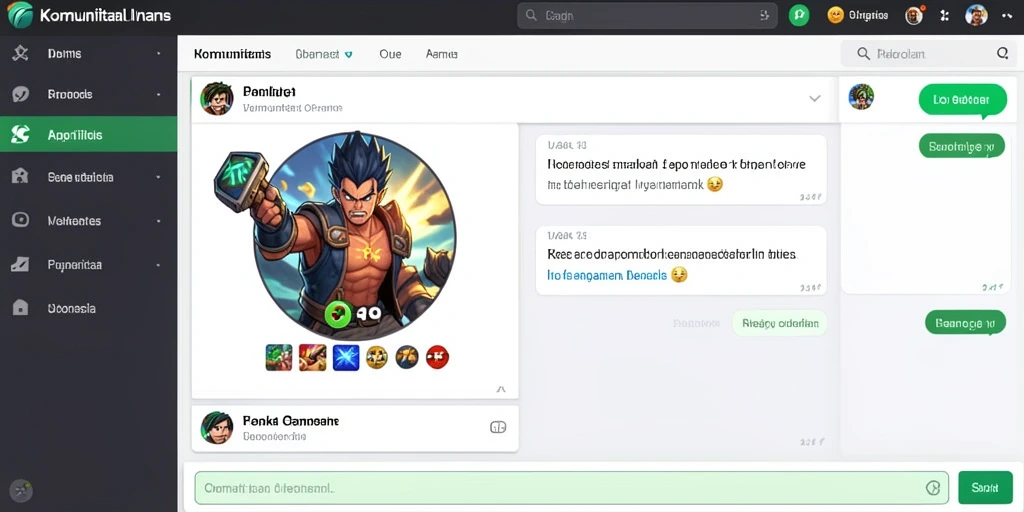This screenshot has height=512, width=1024.
Task: Expand the Sene adelata sidebar arrow
Action: tap(159, 177)
